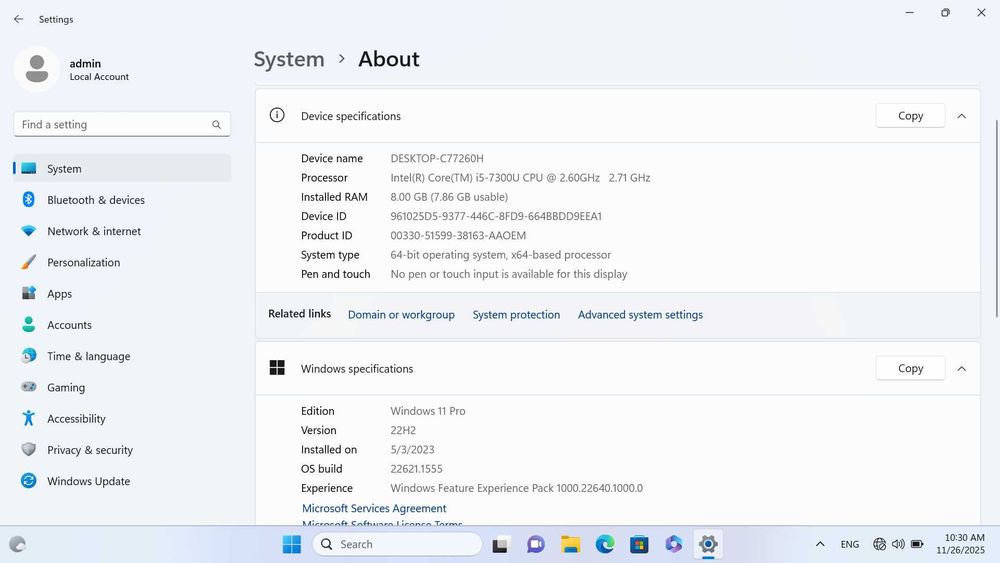Focus the Find a setting search box
This screenshot has height=563, width=1000.
tap(122, 124)
